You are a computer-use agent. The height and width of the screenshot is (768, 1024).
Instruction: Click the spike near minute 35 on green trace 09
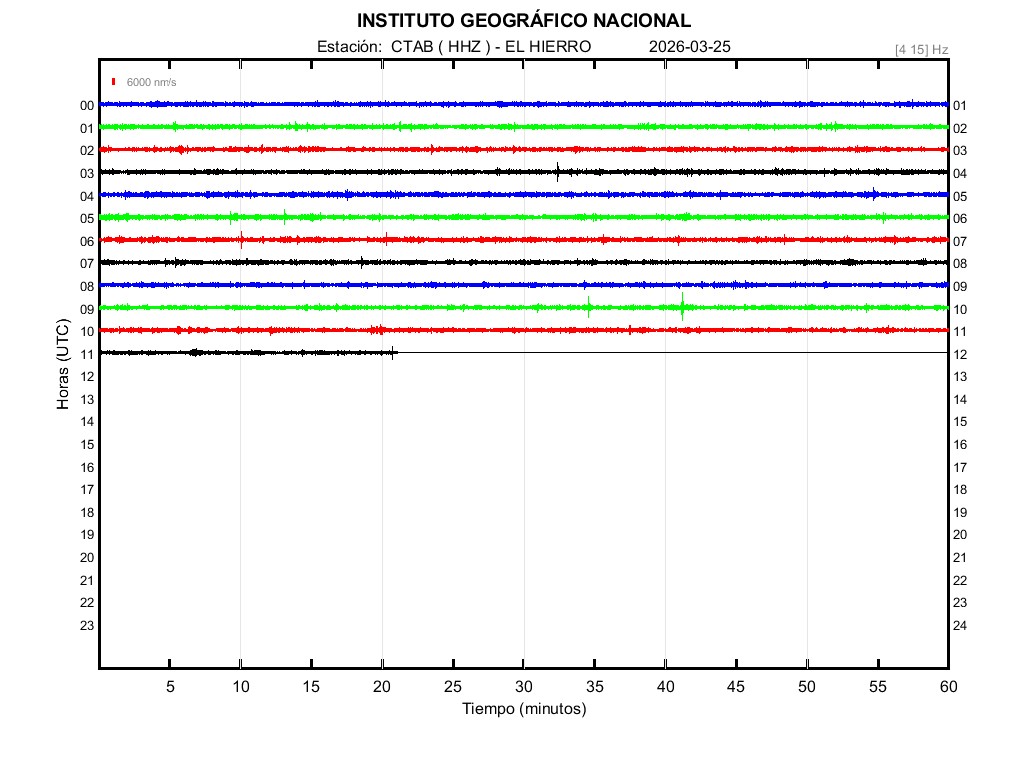[x=589, y=307]
